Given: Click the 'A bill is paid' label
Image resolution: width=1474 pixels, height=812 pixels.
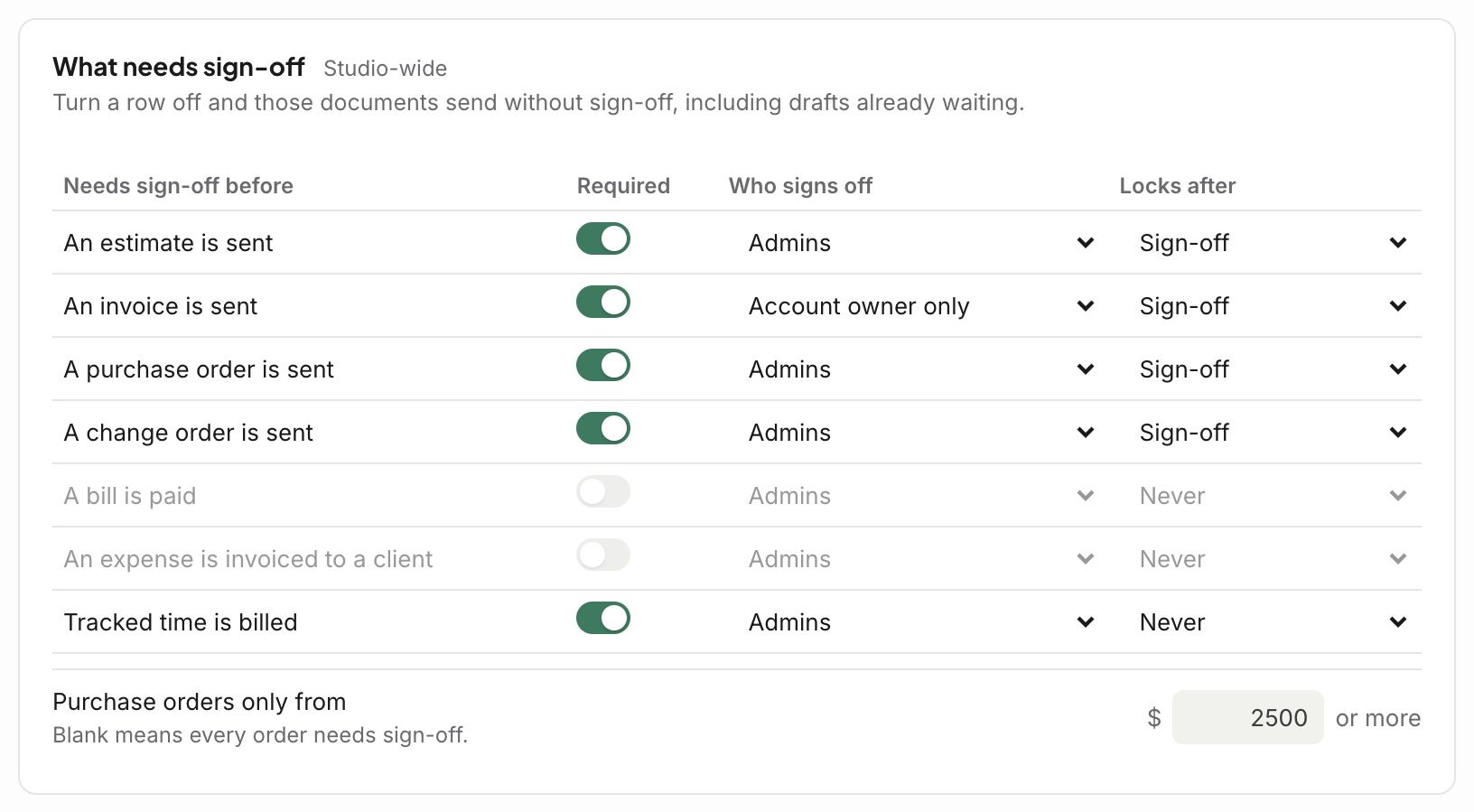Looking at the screenshot, I should pos(130,496).
